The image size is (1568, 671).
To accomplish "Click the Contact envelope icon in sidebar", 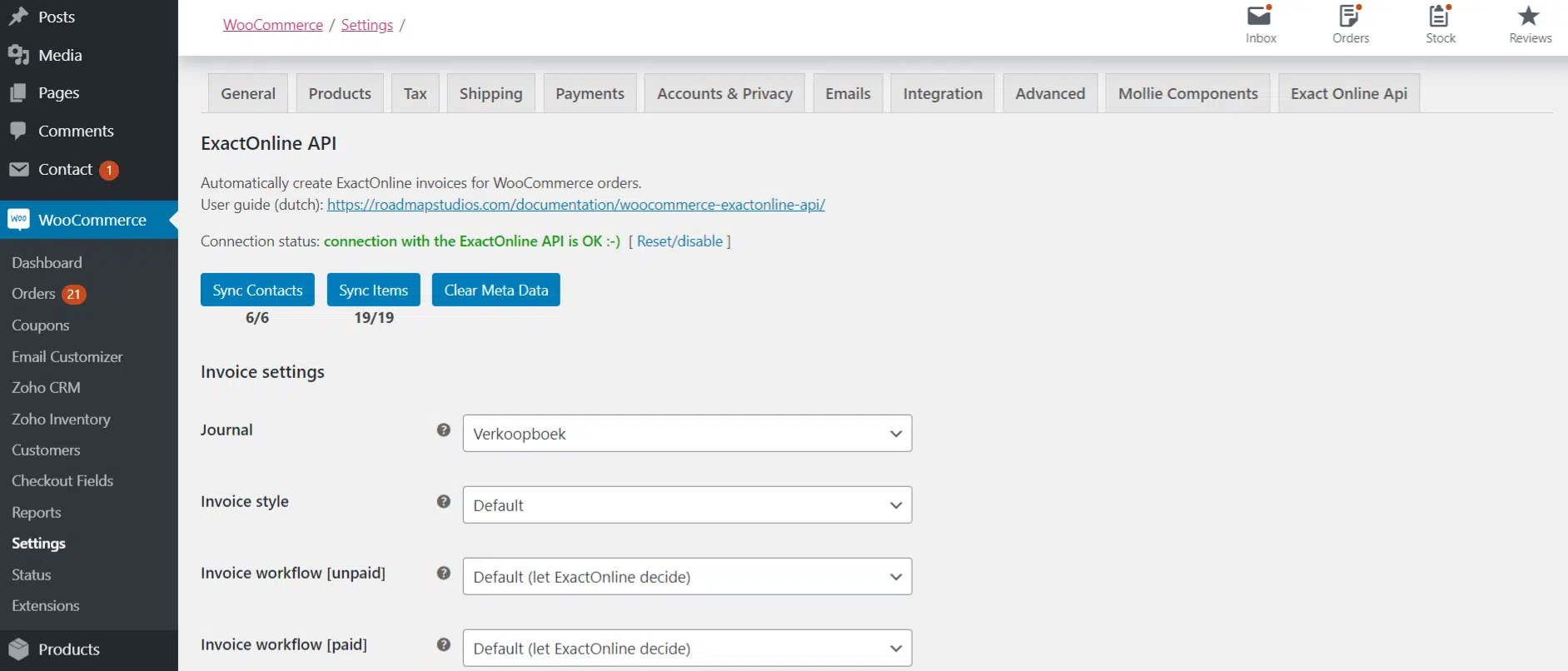I will [18, 169].
